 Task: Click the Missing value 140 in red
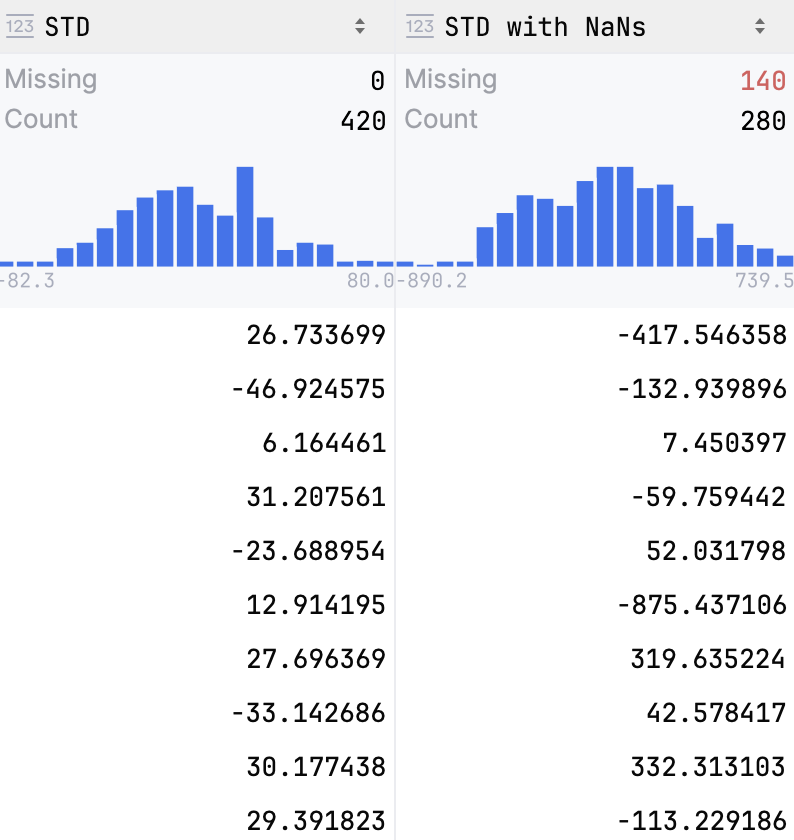[763, 81]
